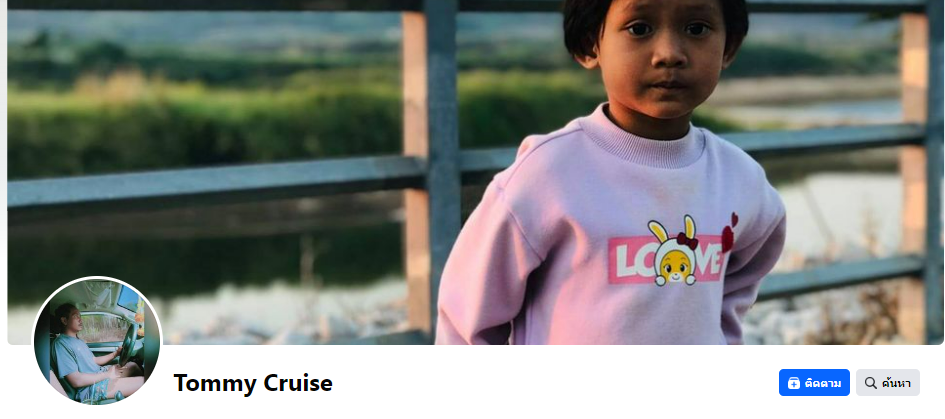Click the Tommy Cruise profile name
This screenshot has height=419, width=945.
pos(253,383)
